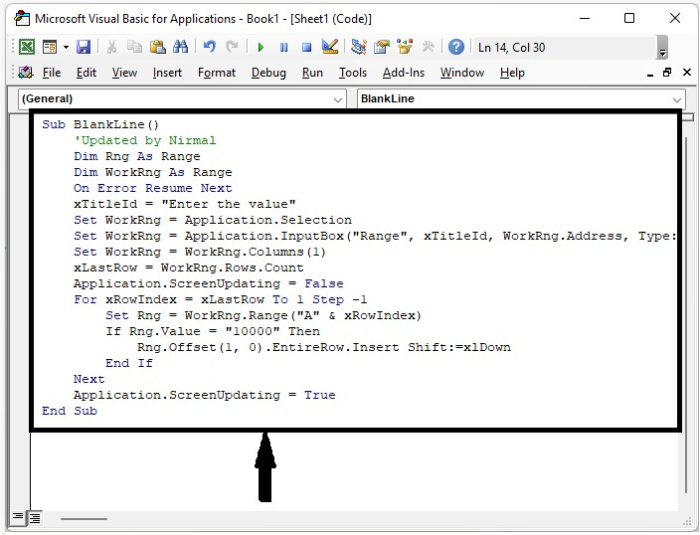Click the View Microsoft Excel icon
This screenshot has width=700, height=535.
click(x=27, y=47)
